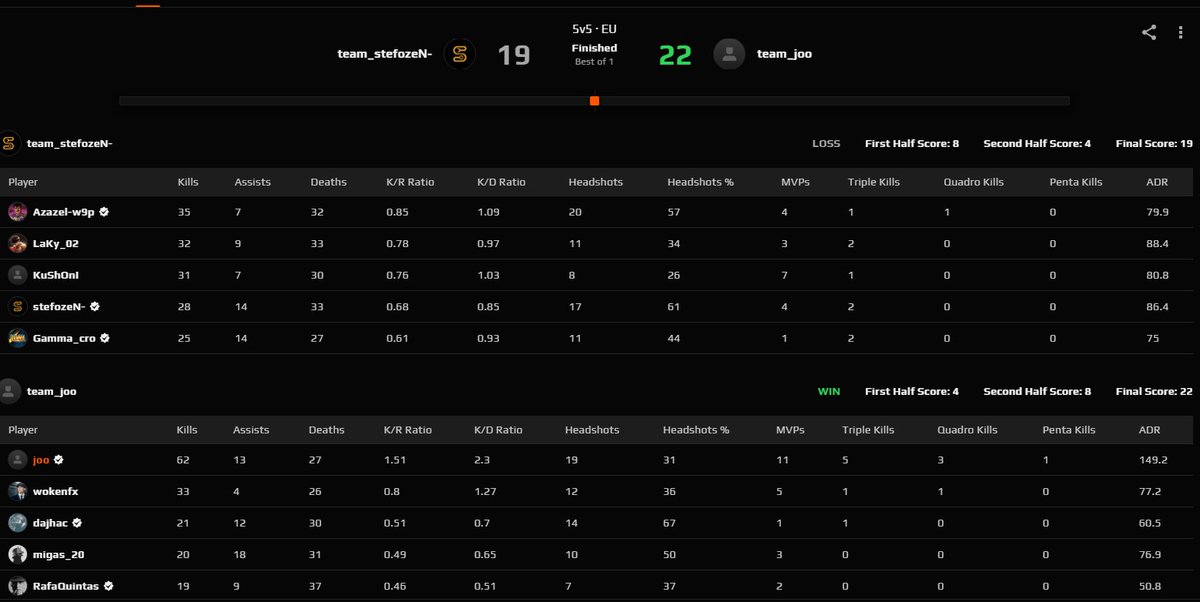Sort first table by Kills column
Image resolution: width=1200 pixels, height=602 pixels.
(188, 182)
